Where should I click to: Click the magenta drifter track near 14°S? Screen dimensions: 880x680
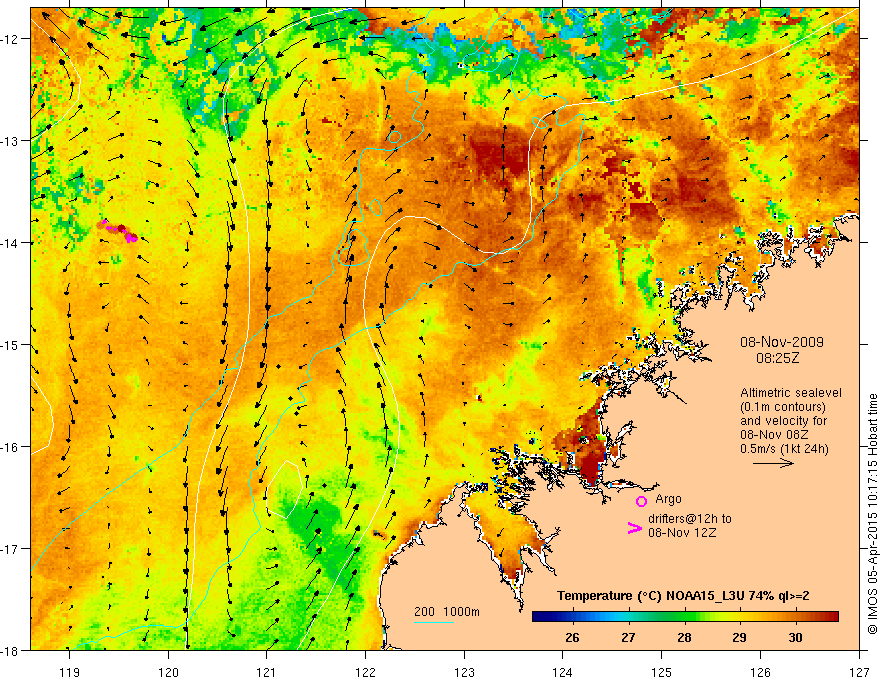117,230
